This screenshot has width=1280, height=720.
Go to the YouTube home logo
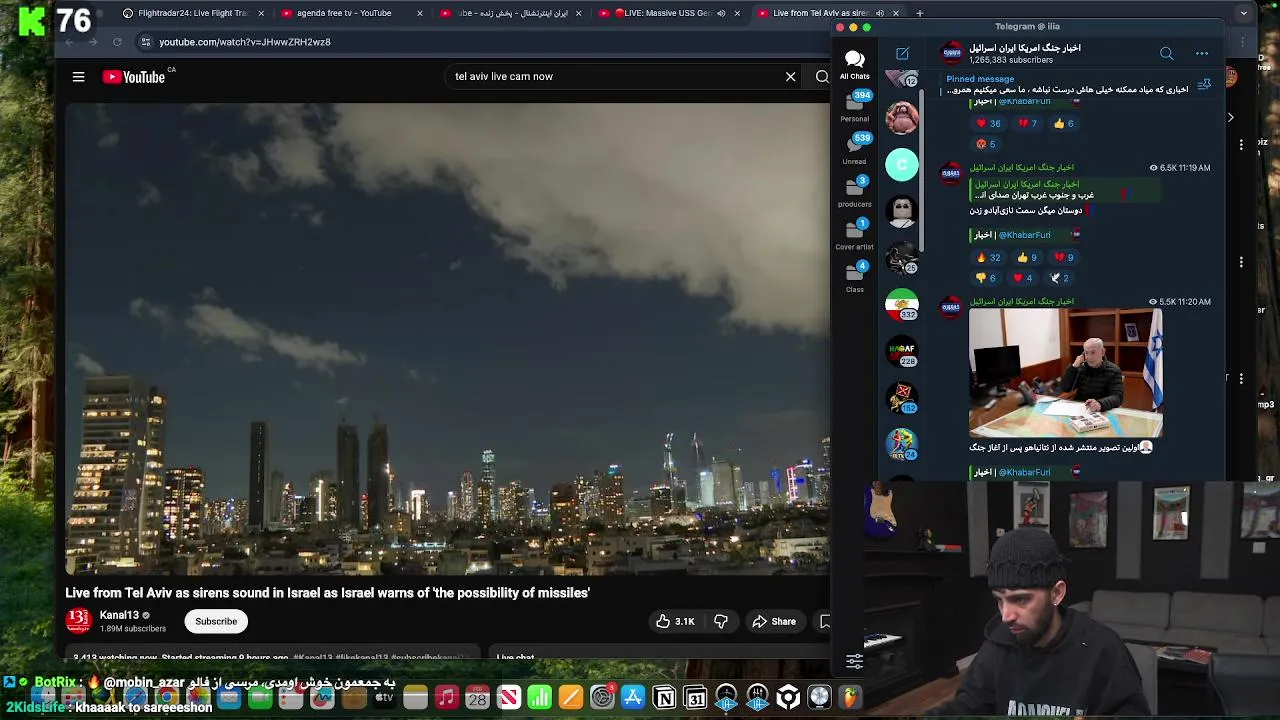(134, 77)
